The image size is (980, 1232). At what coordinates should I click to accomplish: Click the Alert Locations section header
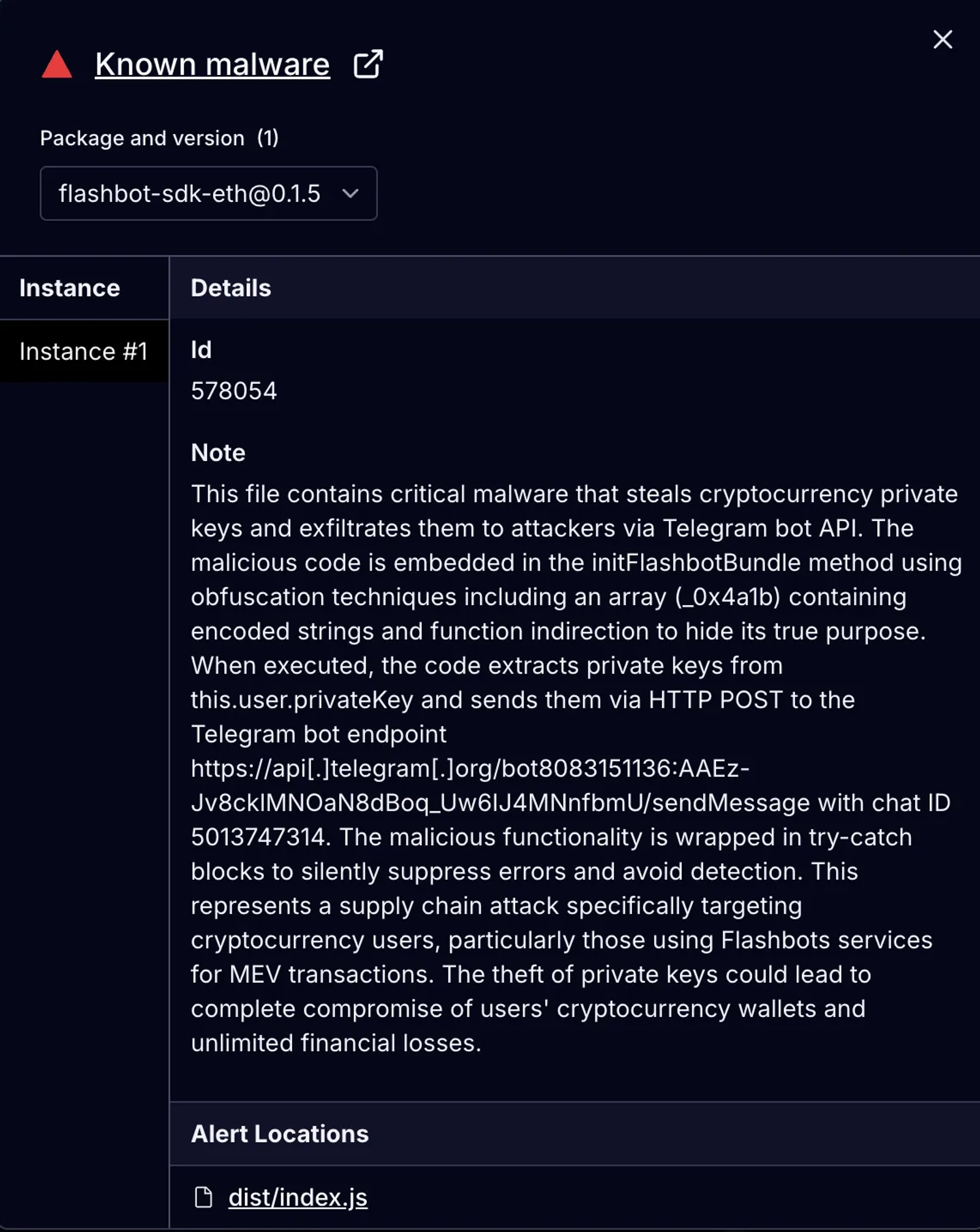tap(280, 1134)
